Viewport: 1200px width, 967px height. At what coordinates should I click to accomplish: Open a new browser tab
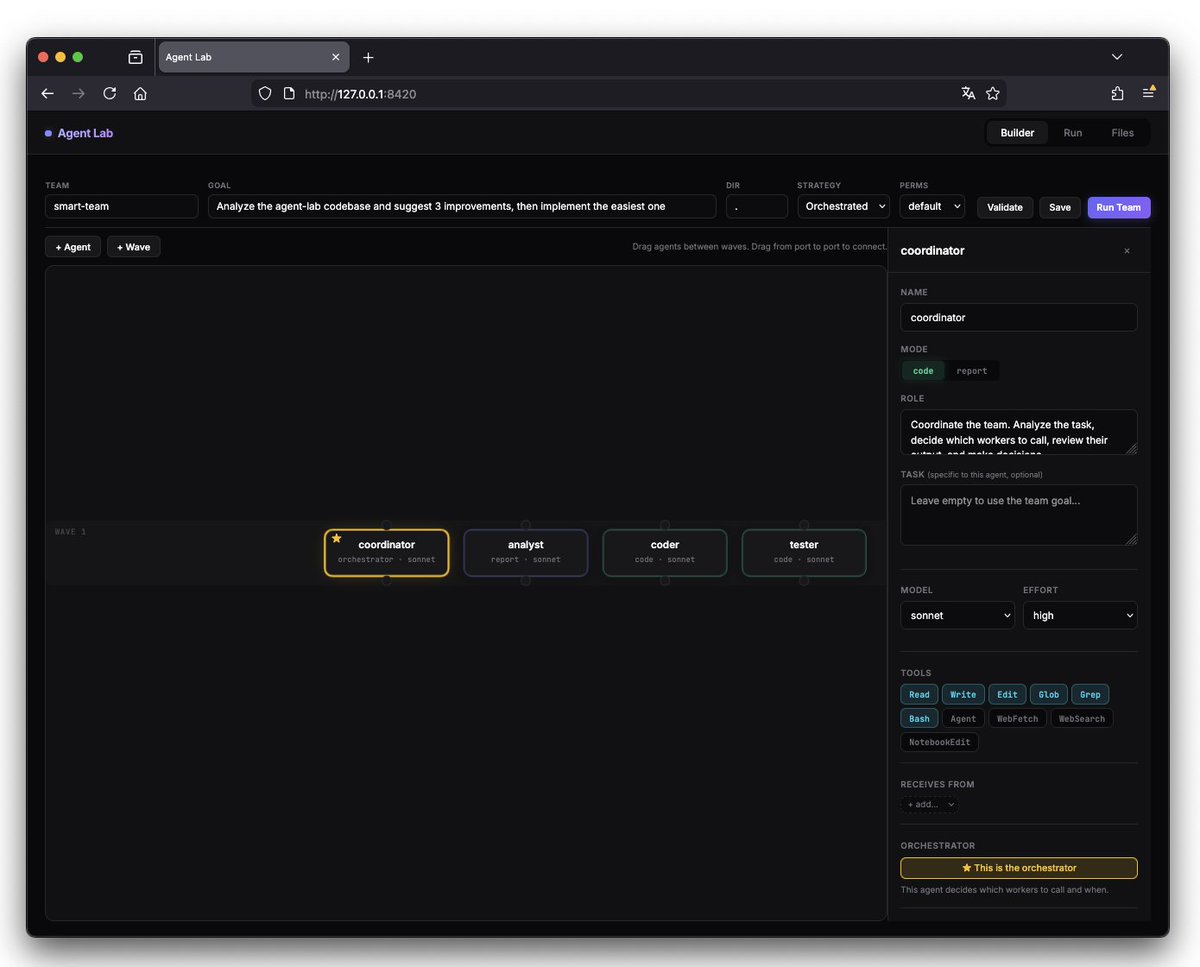368,57
